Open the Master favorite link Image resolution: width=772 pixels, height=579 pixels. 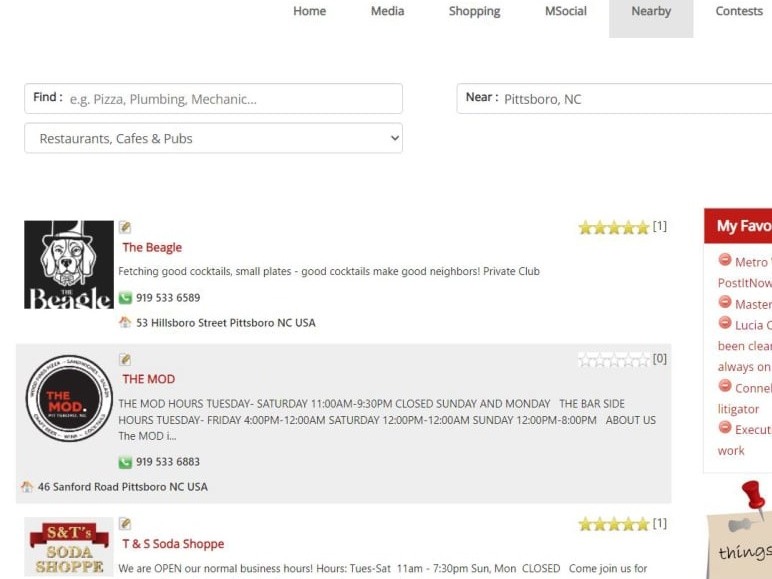coord(753,305)
